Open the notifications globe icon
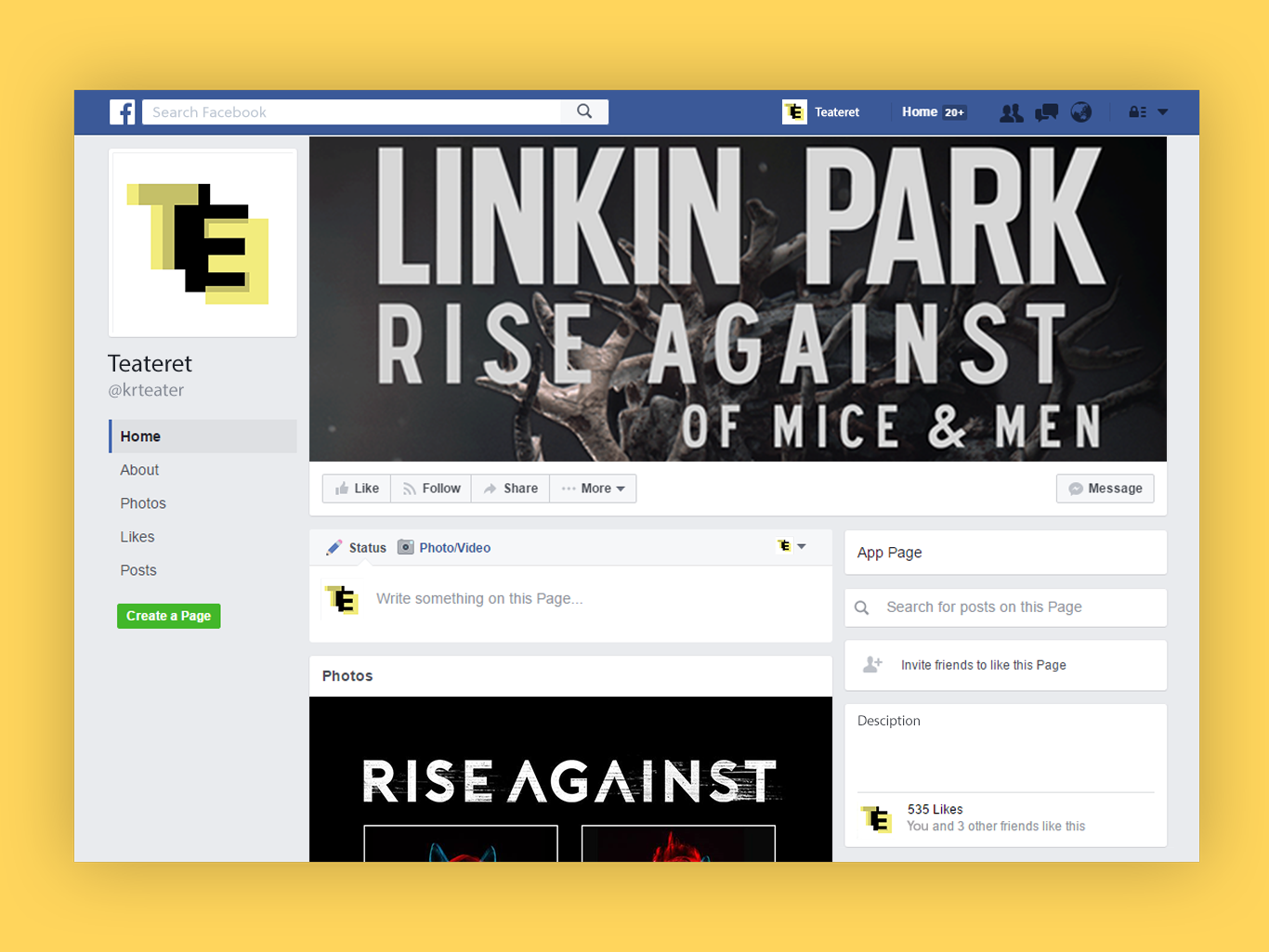Screen dimensions: 1269x952 (x=1081, y=112)
